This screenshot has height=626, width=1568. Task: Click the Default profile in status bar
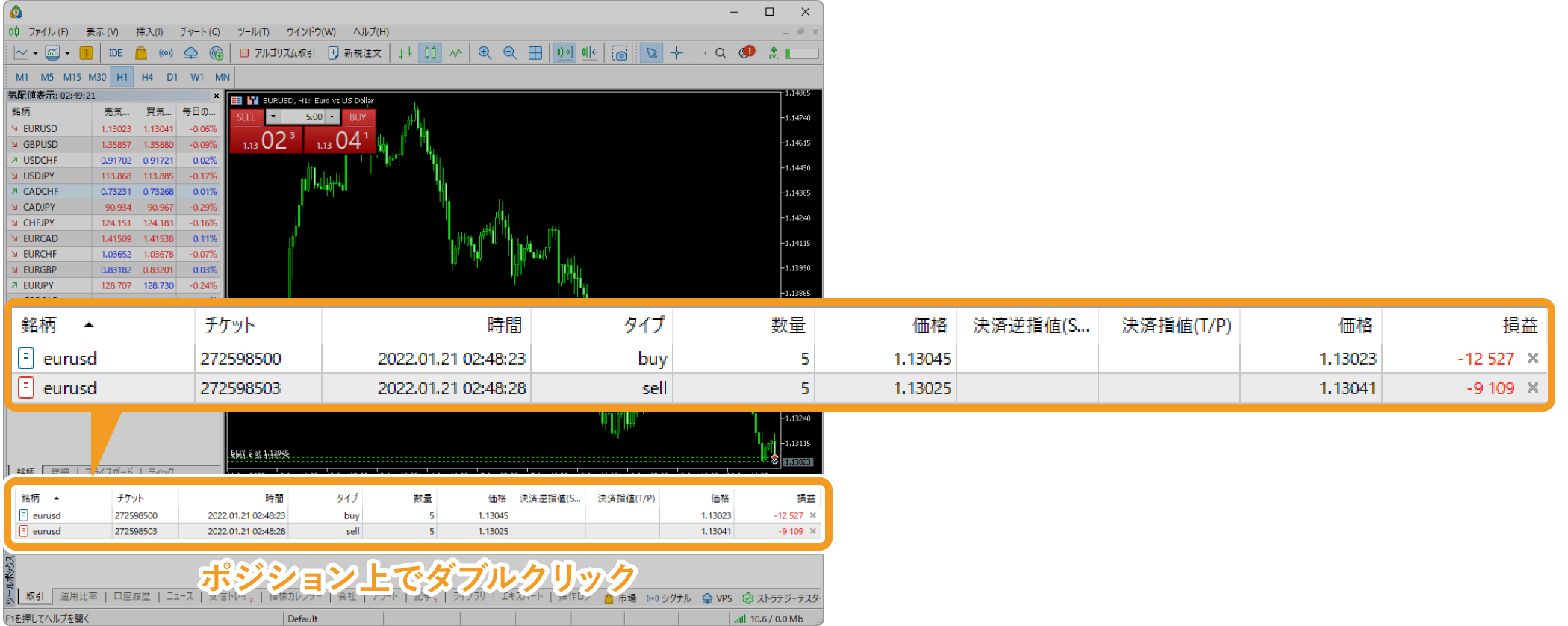[x=302, y=619]
